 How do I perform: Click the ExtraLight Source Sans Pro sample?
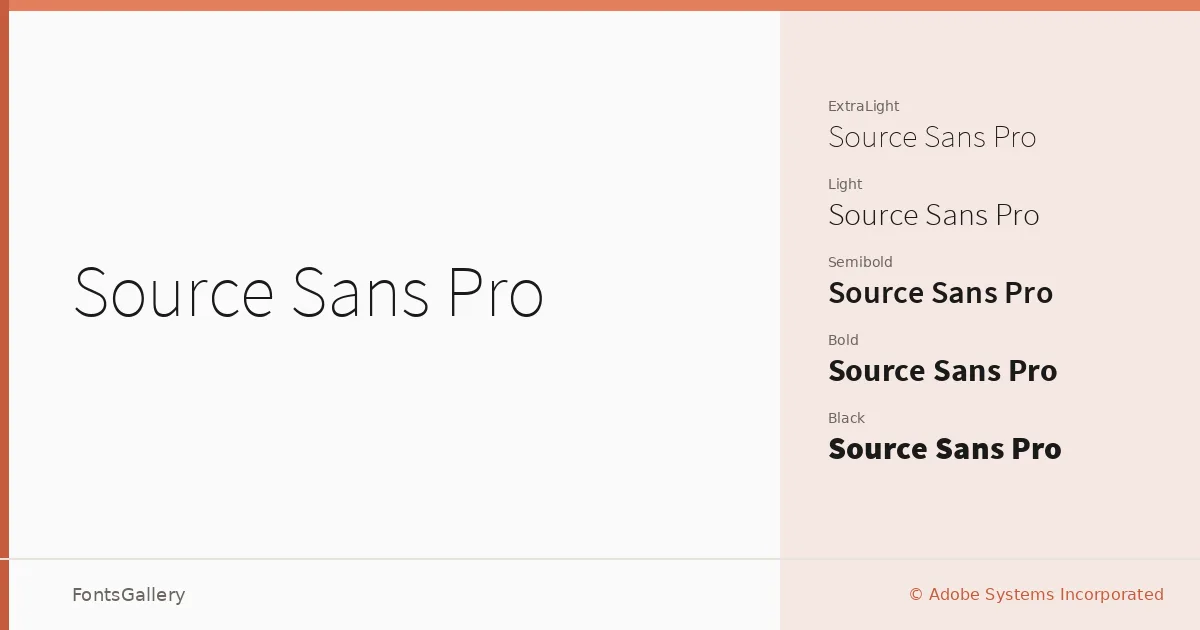pos(932,137)
